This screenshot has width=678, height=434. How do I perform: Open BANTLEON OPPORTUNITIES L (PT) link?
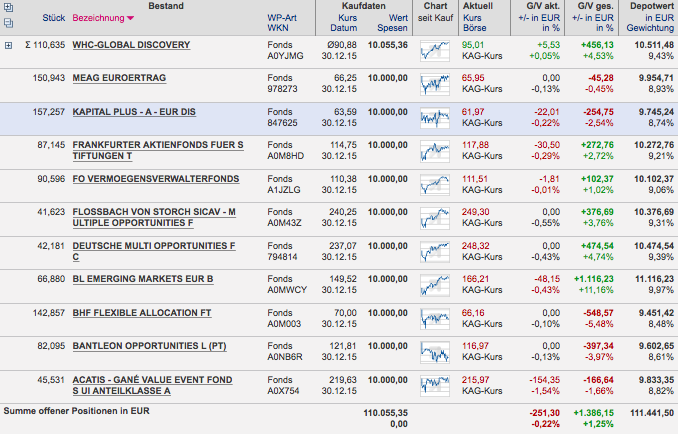tap(150, 346)
